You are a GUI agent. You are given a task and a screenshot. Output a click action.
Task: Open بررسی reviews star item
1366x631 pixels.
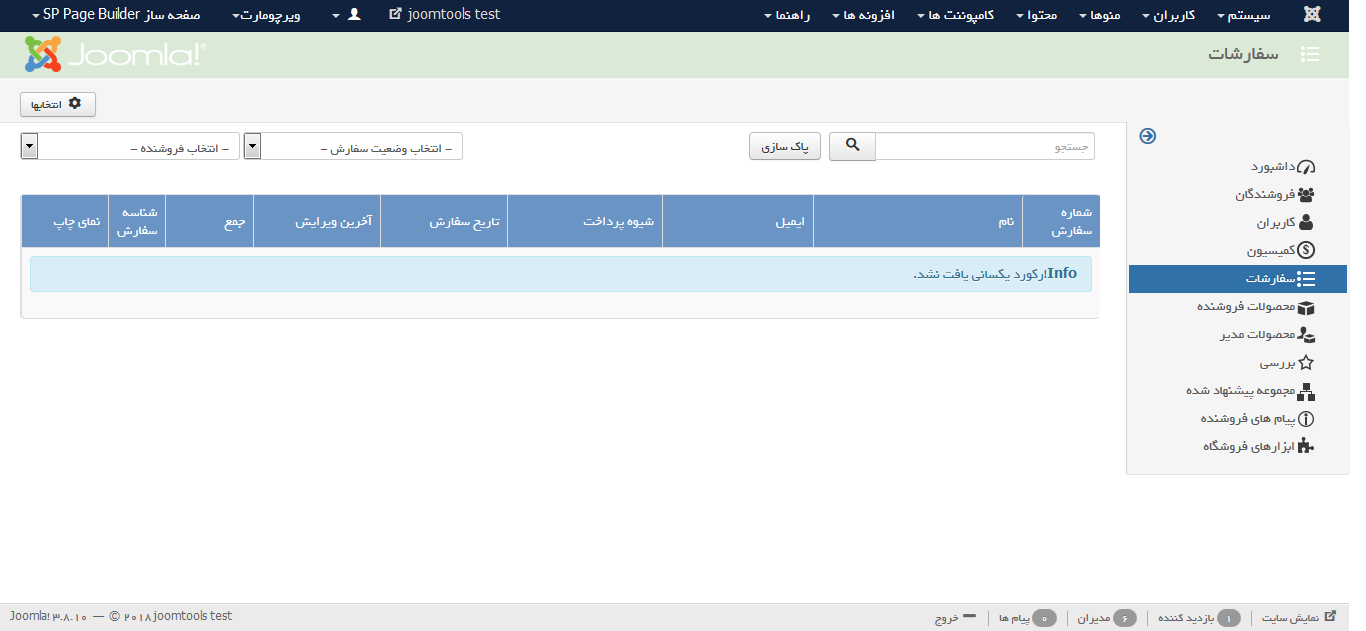tap(1286, 363)
